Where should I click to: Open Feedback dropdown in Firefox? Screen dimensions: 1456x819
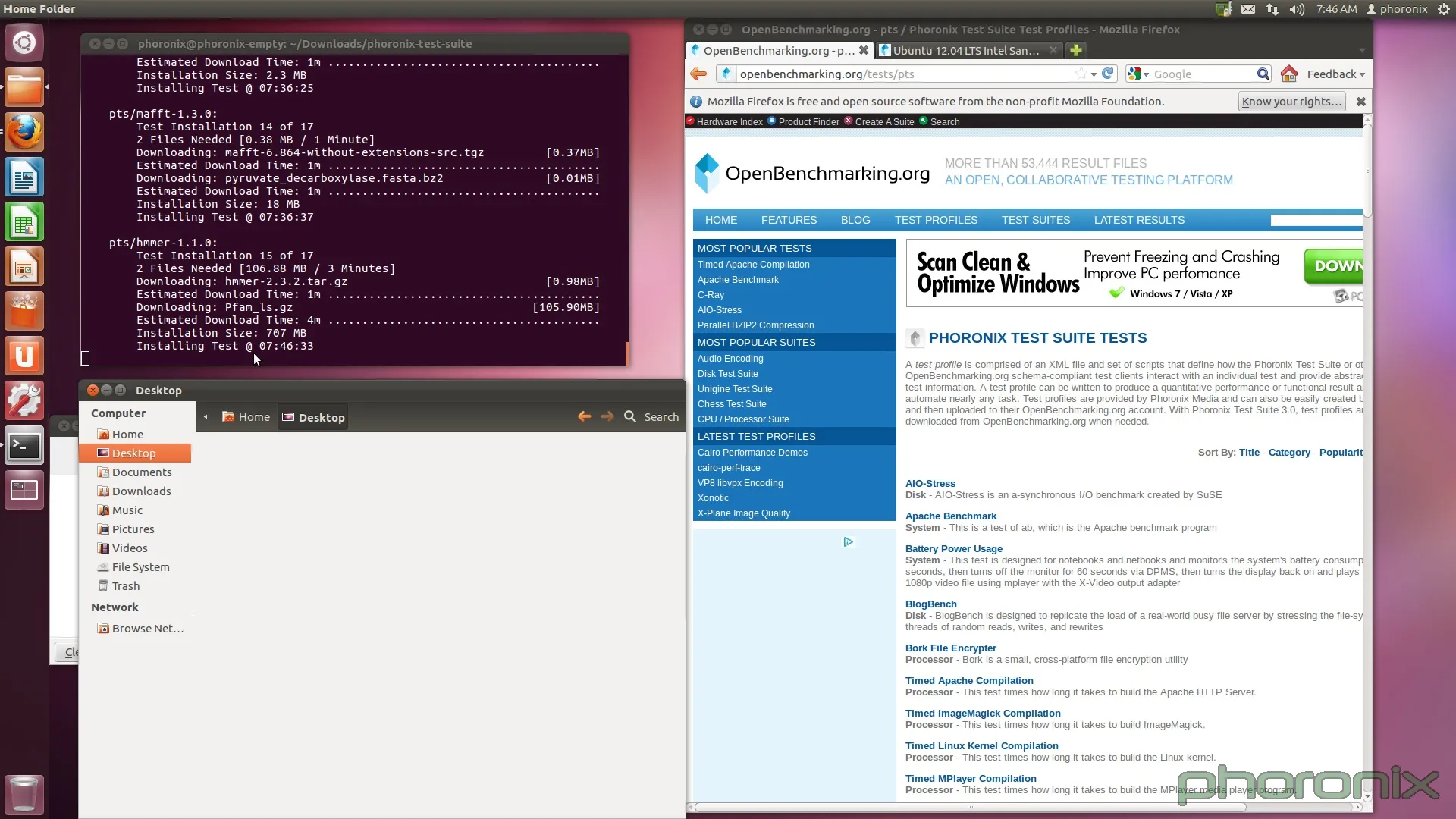tap(1335, 74)
